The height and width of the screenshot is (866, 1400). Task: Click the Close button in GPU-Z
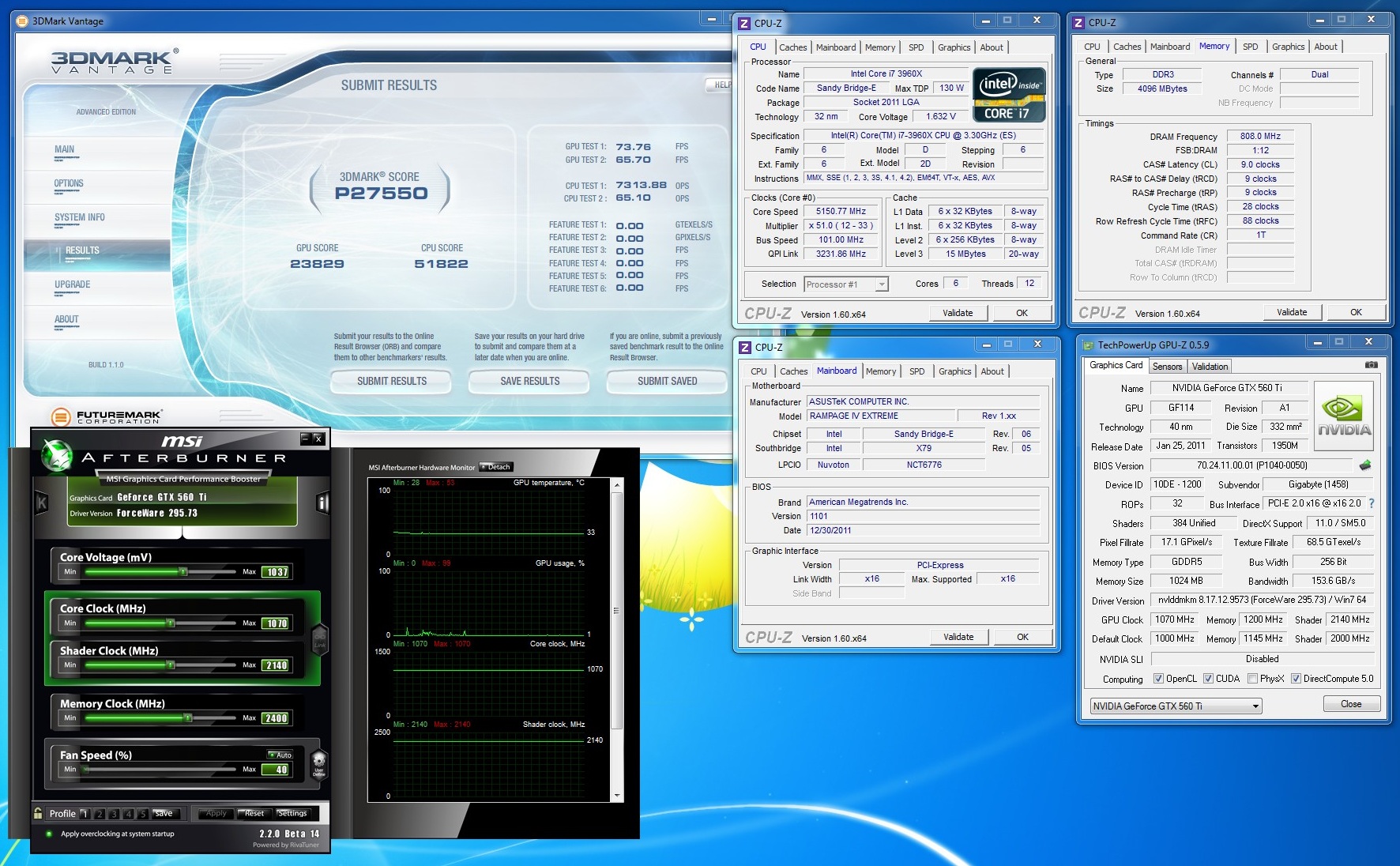[1351, 704]
